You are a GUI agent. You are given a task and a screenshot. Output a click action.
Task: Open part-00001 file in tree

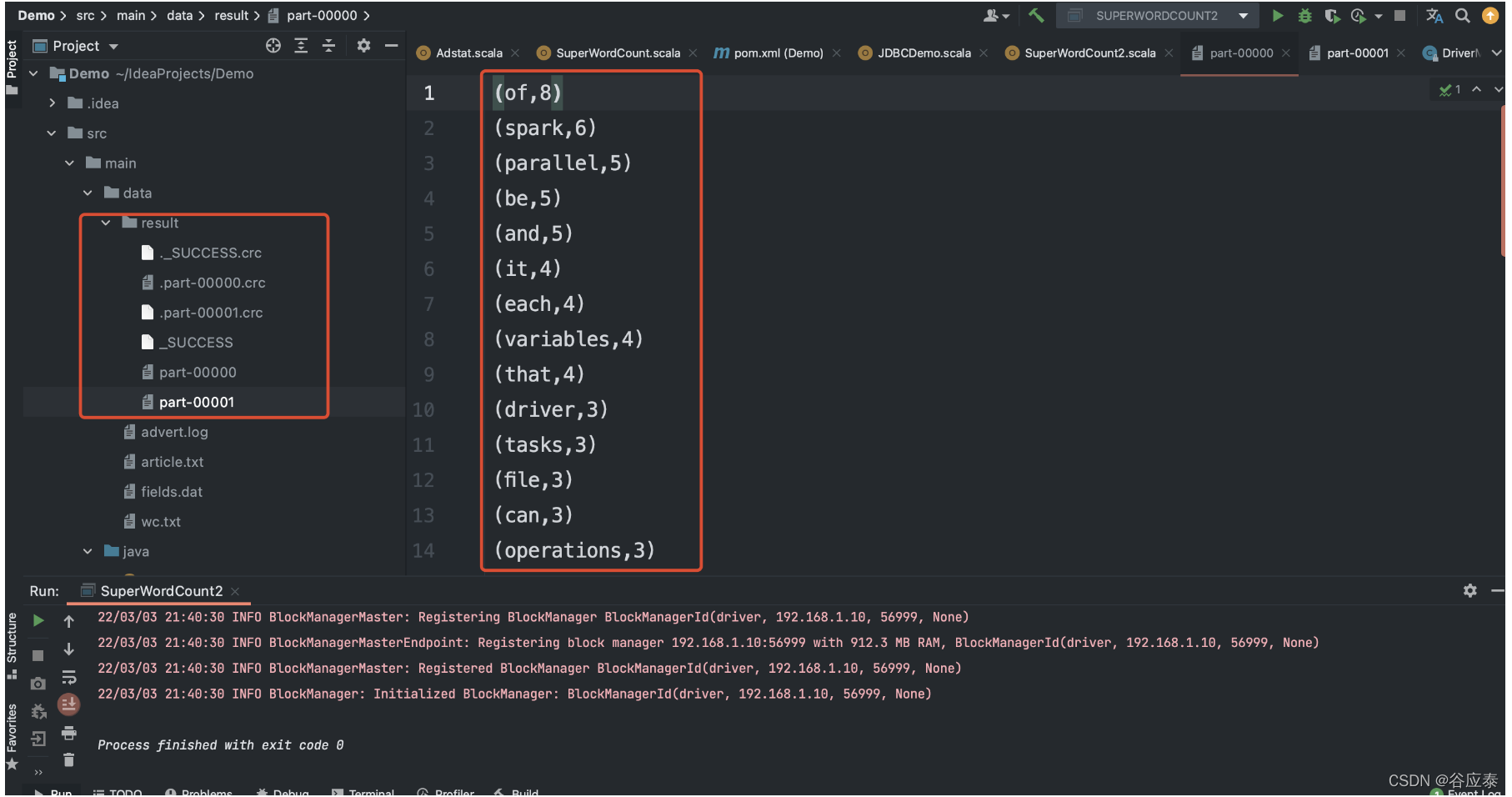tap(197, 402)
